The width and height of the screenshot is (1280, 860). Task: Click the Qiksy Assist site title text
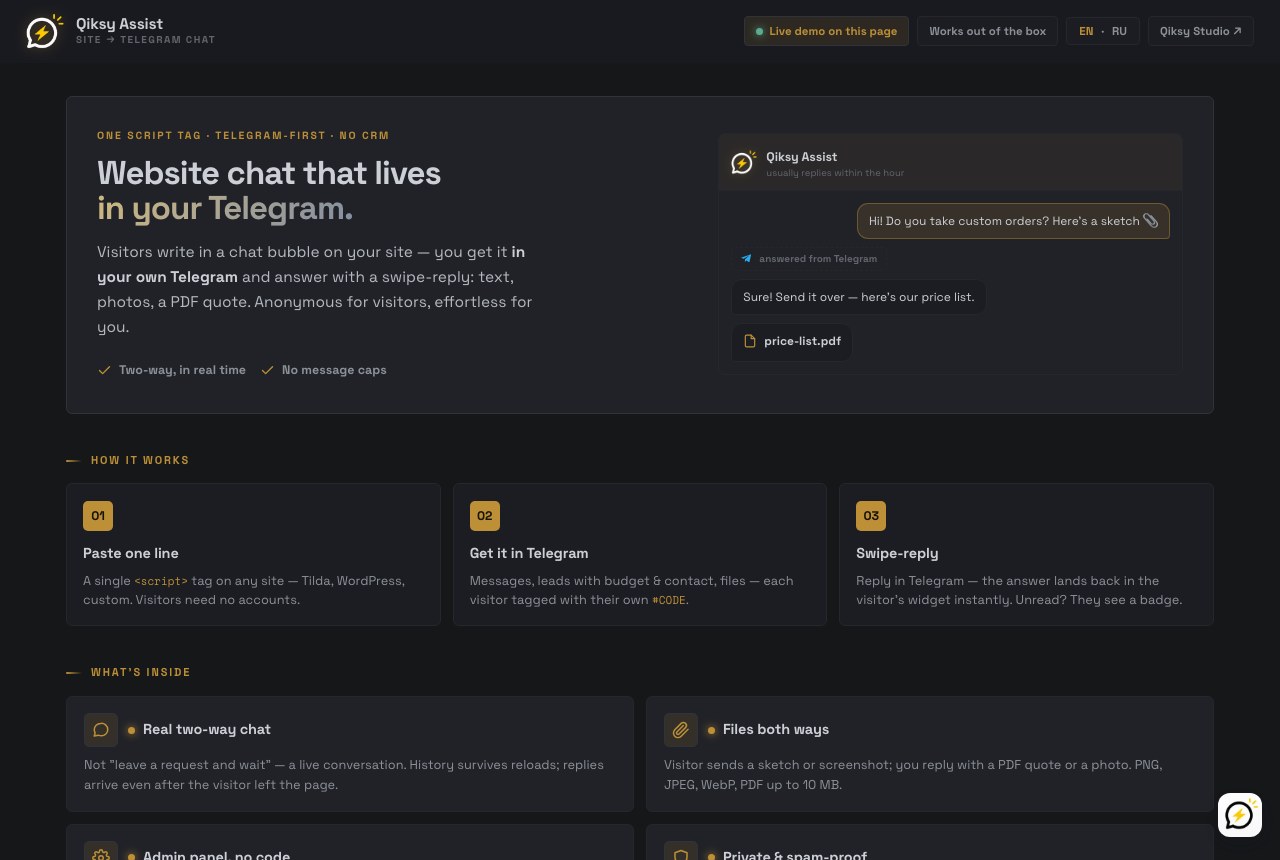[x=119, y=24]
